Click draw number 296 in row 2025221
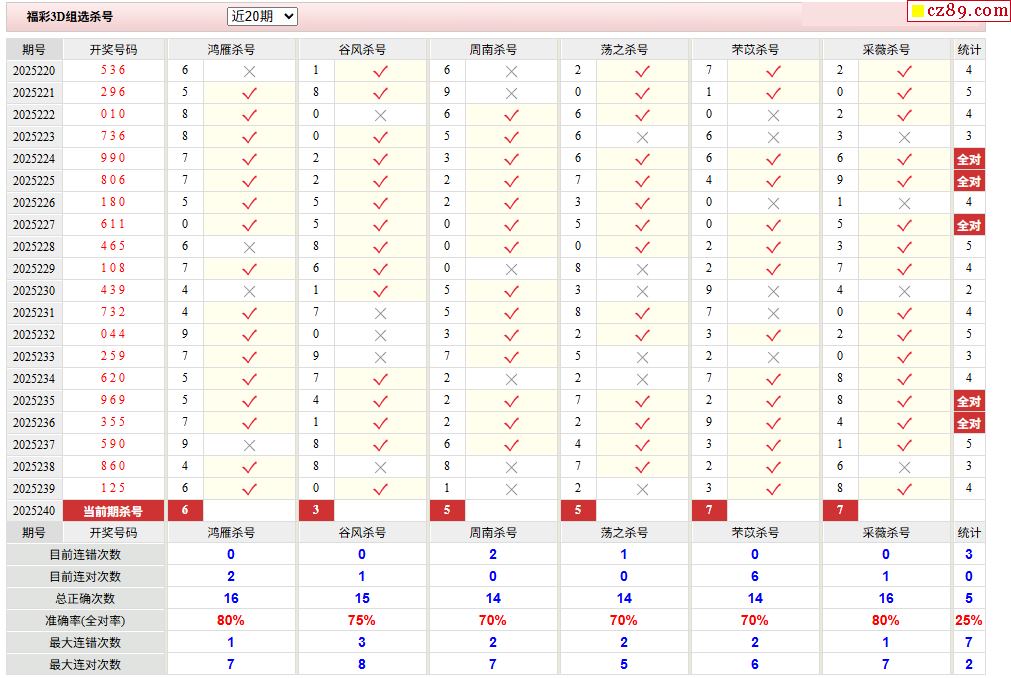 113,92
